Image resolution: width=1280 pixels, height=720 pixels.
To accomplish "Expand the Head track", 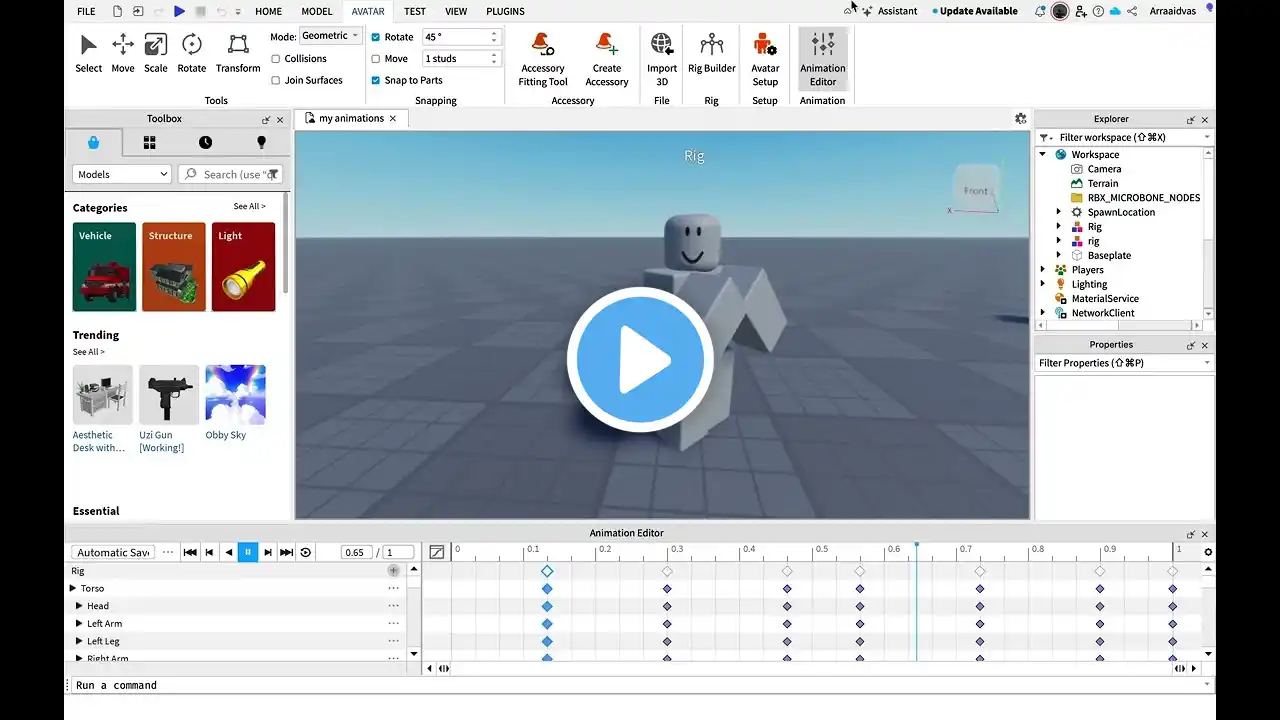I will pyautogui.click(x=79, y=606).
